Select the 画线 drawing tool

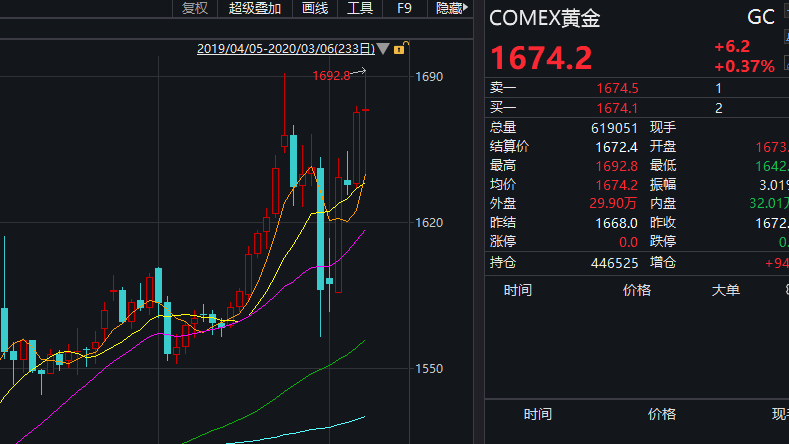[x=315, y=8]
